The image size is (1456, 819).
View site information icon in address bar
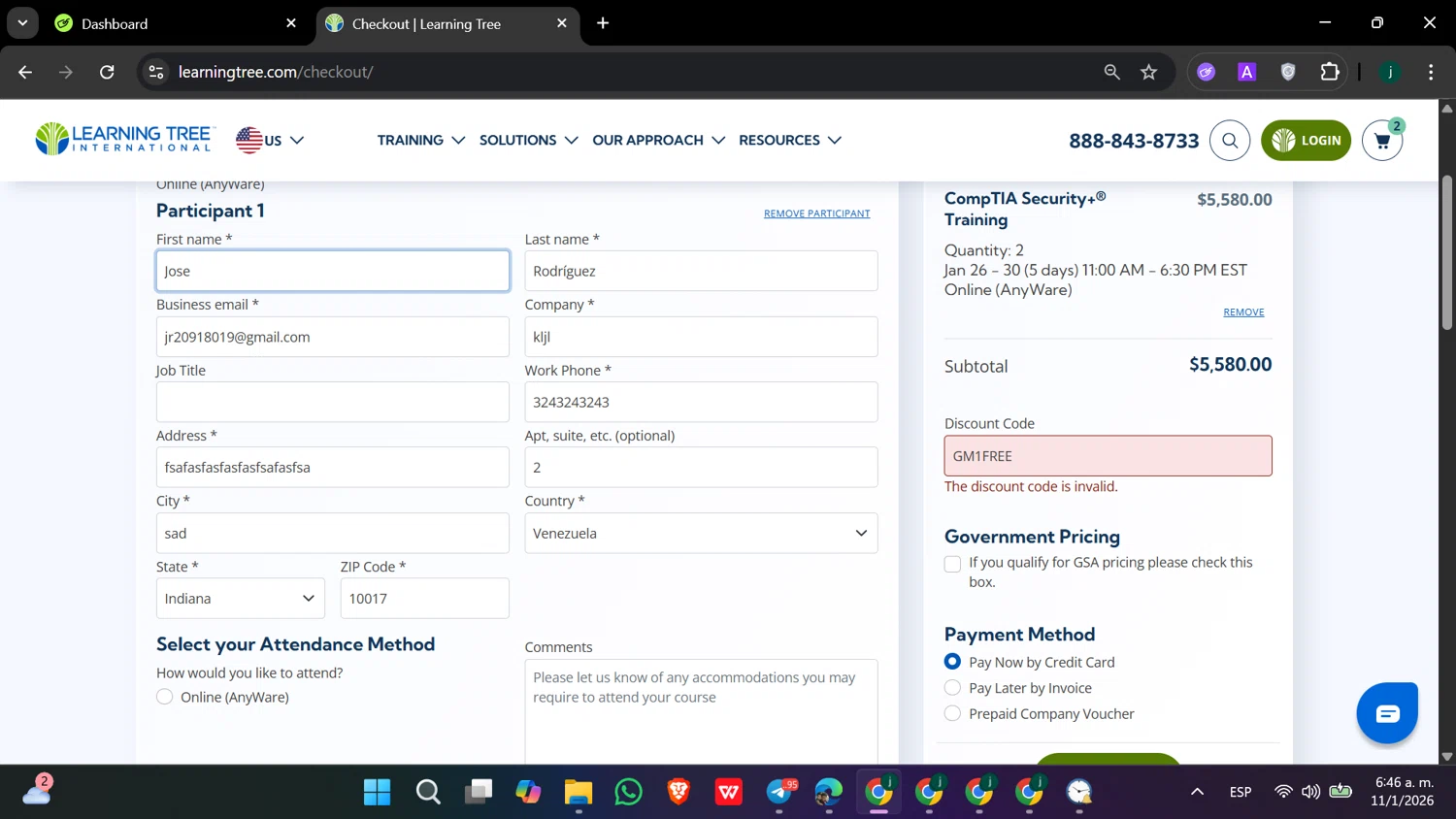point(156,72)
